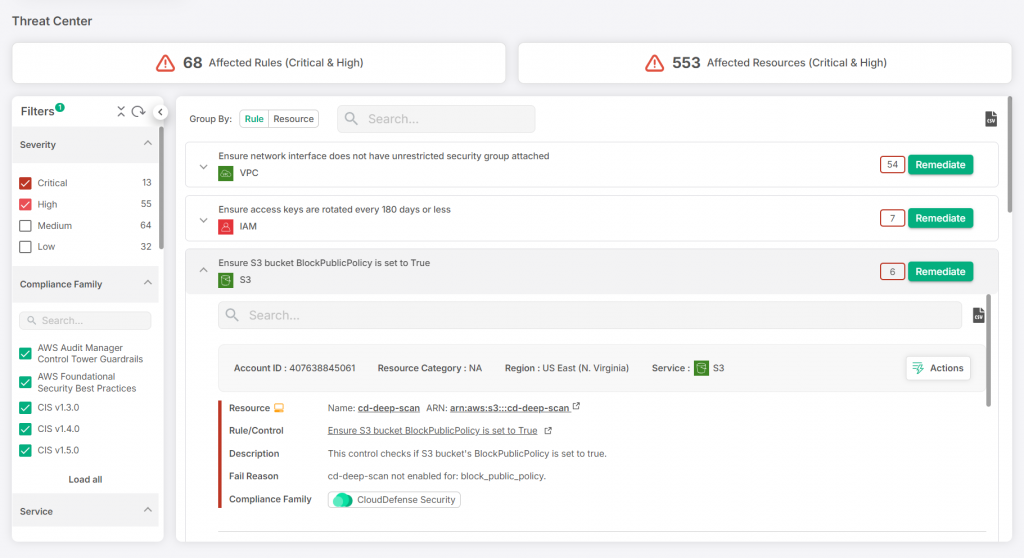Open the Actions button for S3 resource
Screen dimensions: 1024x558
[937, 368]
